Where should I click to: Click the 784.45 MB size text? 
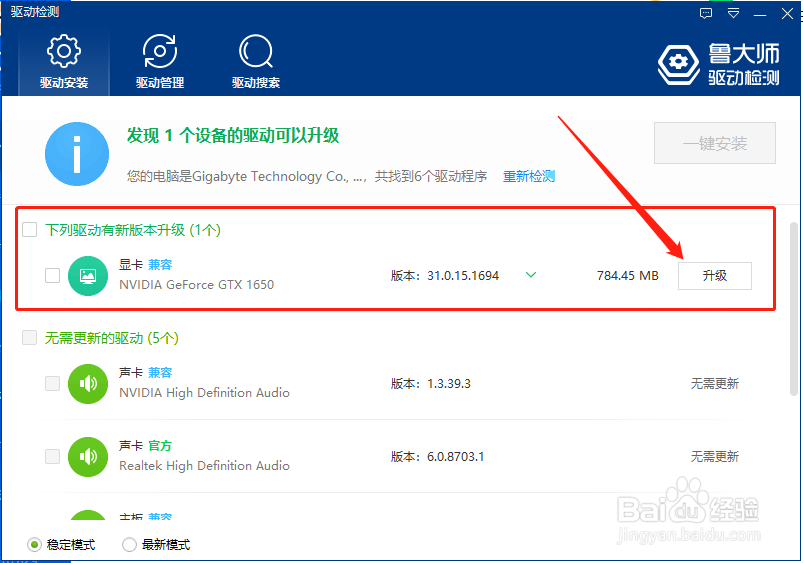[628, 276]
